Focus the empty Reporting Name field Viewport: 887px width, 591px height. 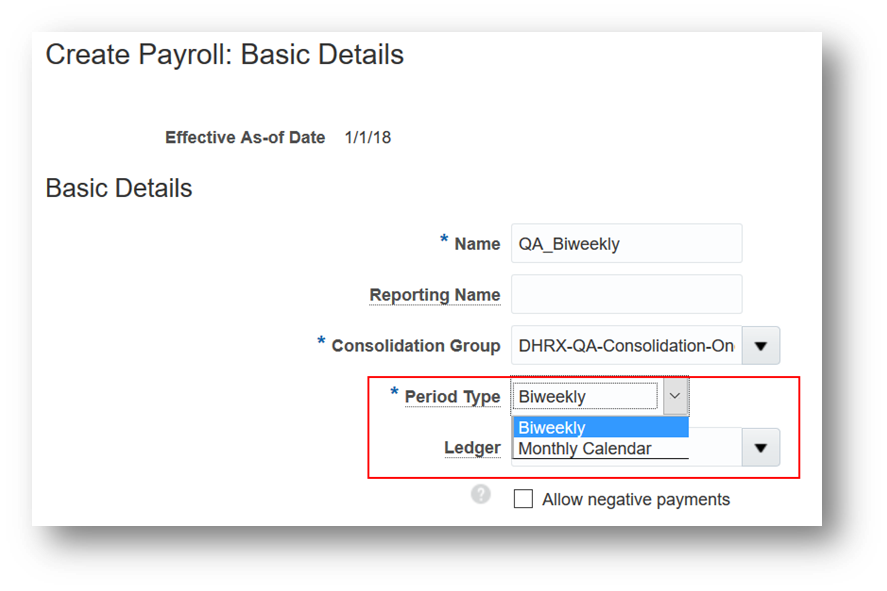(x=626, y=295)
